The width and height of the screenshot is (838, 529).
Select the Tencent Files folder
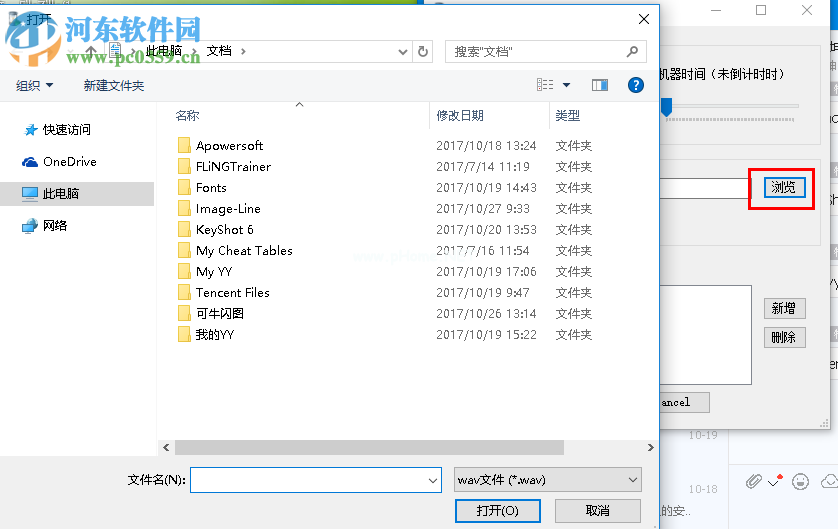(232, 293)
